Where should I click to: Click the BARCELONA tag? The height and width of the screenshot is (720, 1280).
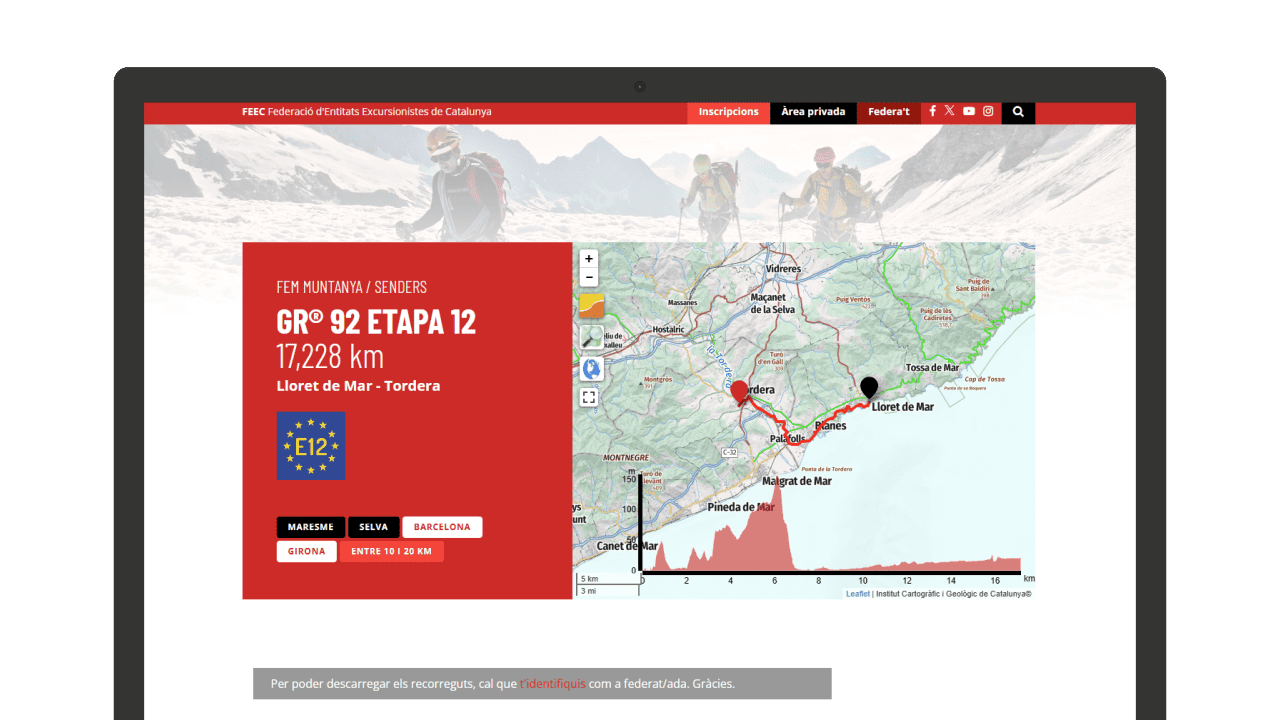tap(442, 527)
